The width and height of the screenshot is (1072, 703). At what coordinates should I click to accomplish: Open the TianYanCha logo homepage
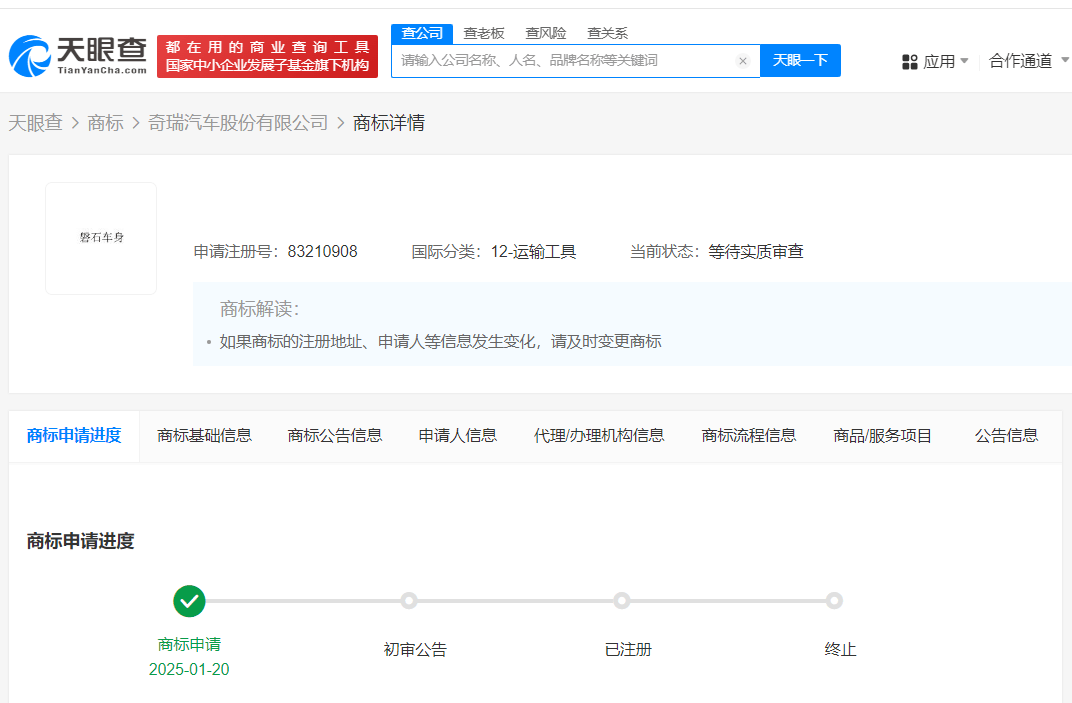tap(78, 55)
